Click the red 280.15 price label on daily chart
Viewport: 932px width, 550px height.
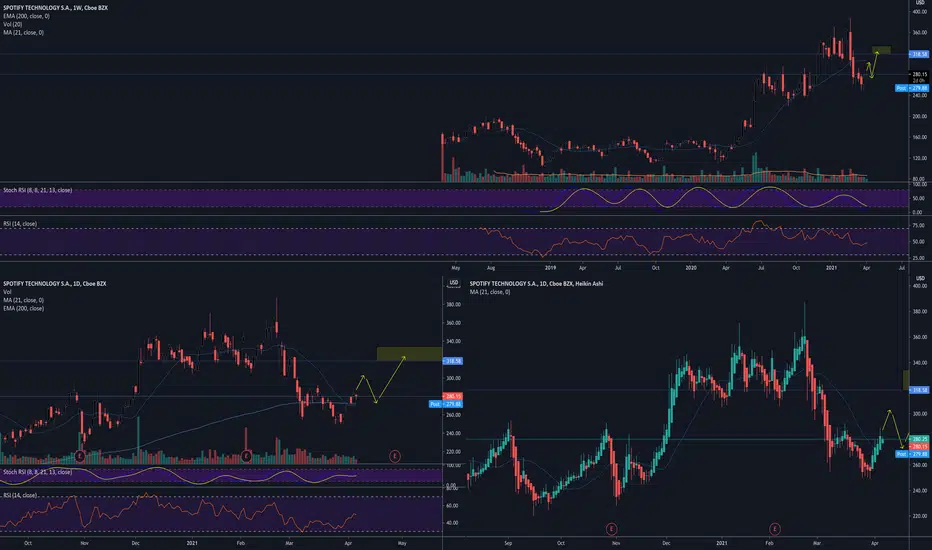pyautogui.click(x=453, y=396)
